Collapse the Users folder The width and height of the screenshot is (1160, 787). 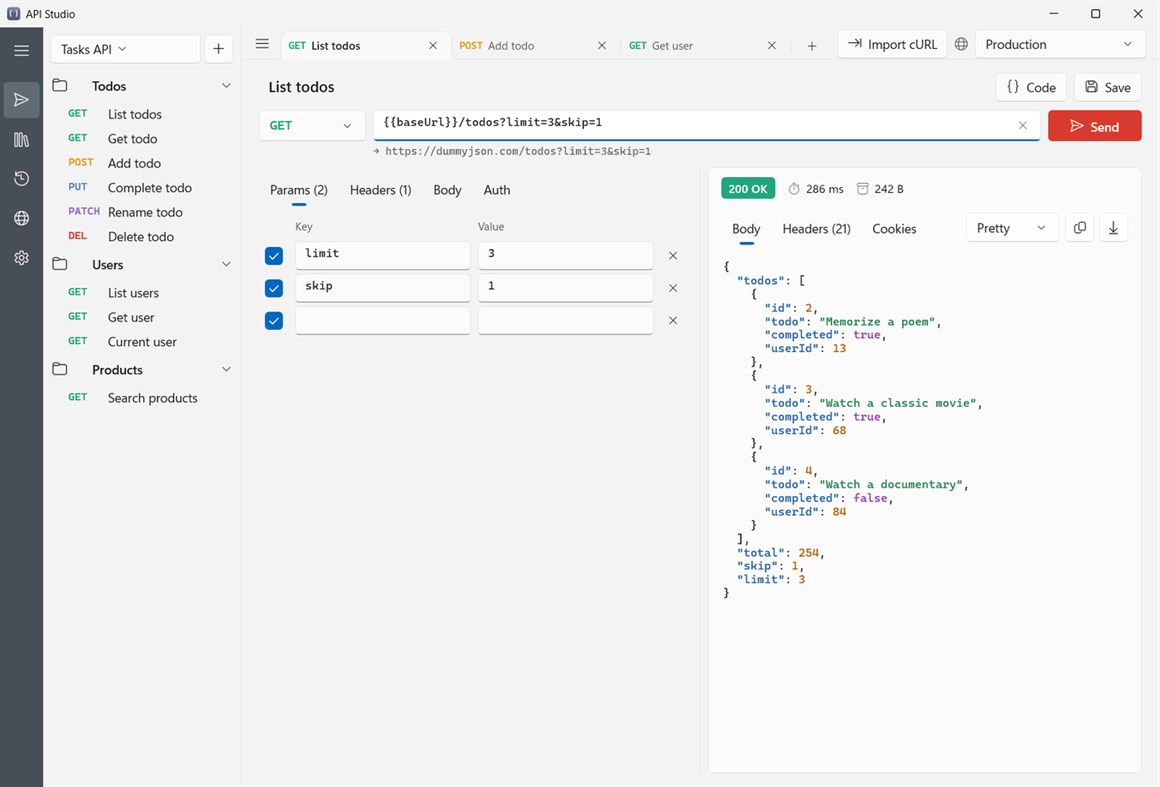226,265
